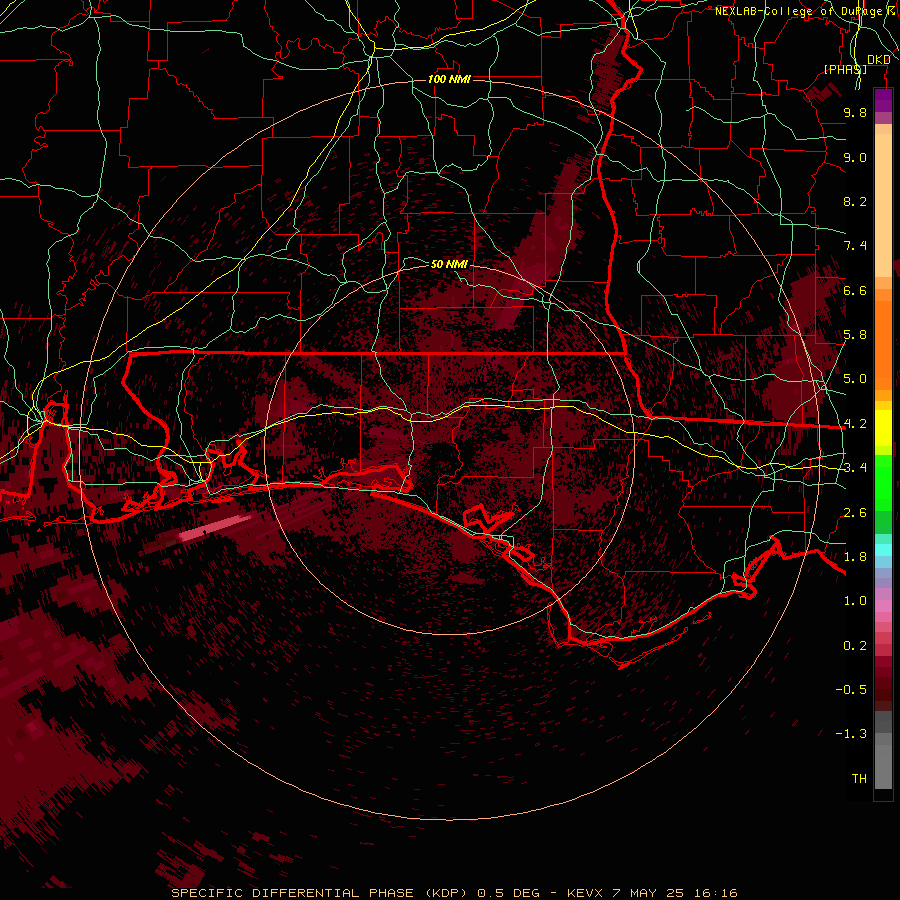The image size is (900, 900).
Task: Click the 100 NMI range ring label
Action: point(449,79)
